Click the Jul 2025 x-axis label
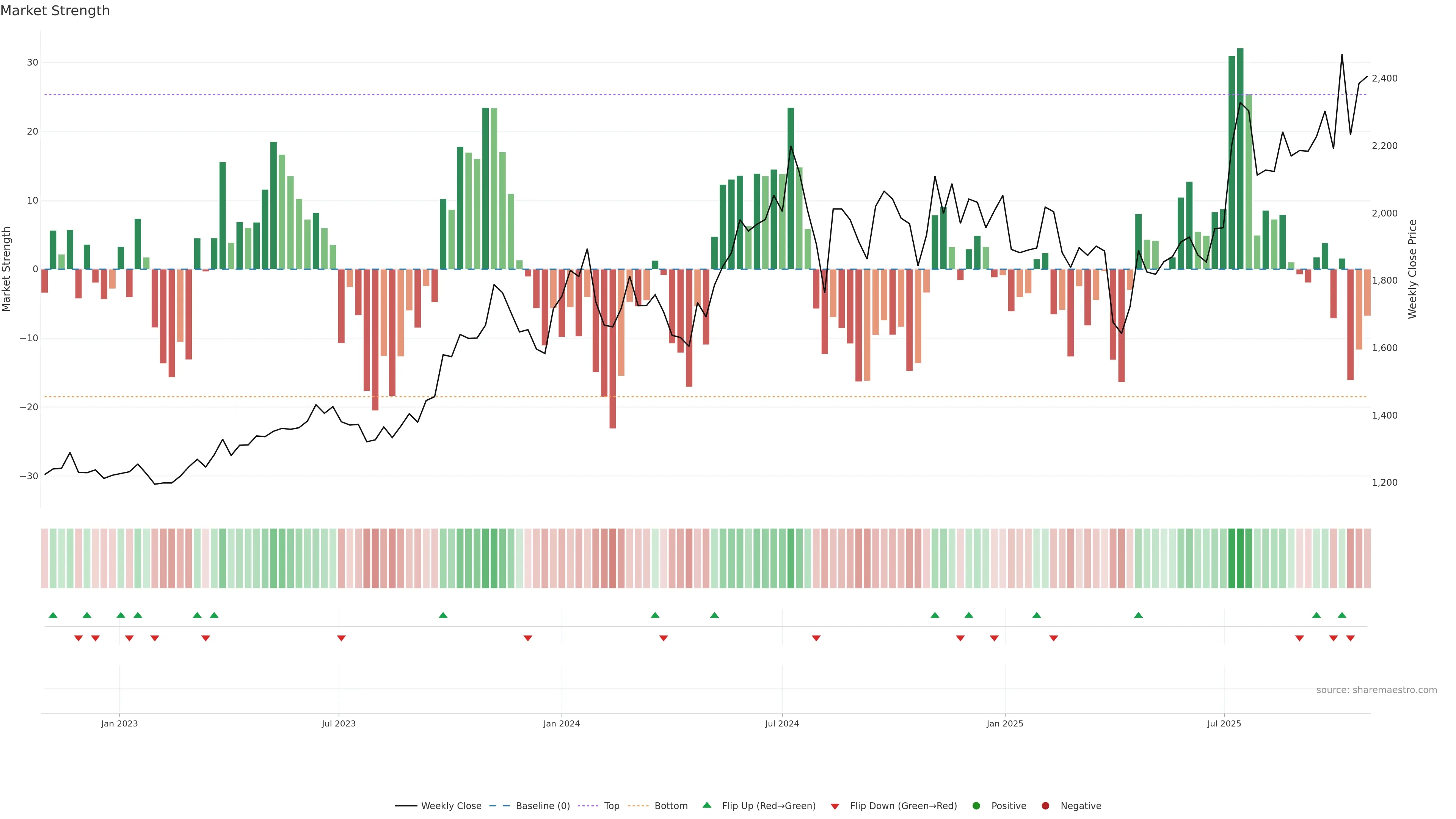This screenshot has height=819, width=1456. [x=1224, y=723]
